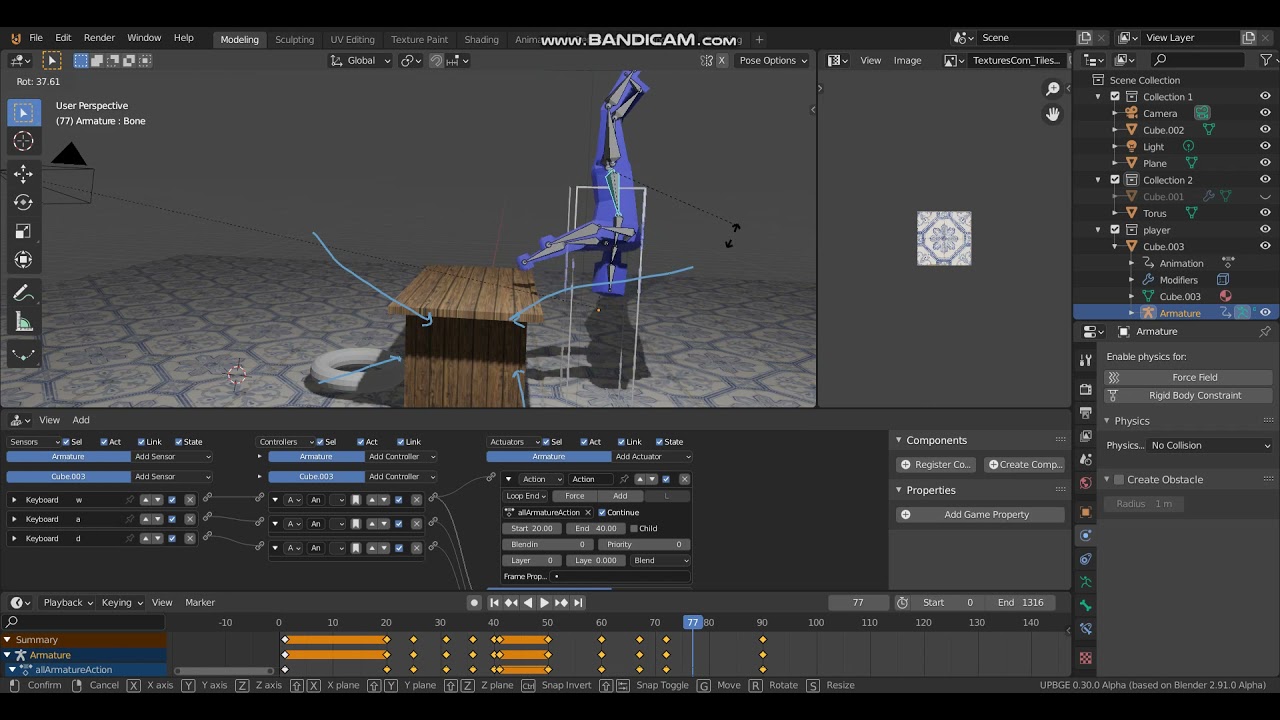
Task: Select the Rotate tool icon
Action: (x=23, y=202)
